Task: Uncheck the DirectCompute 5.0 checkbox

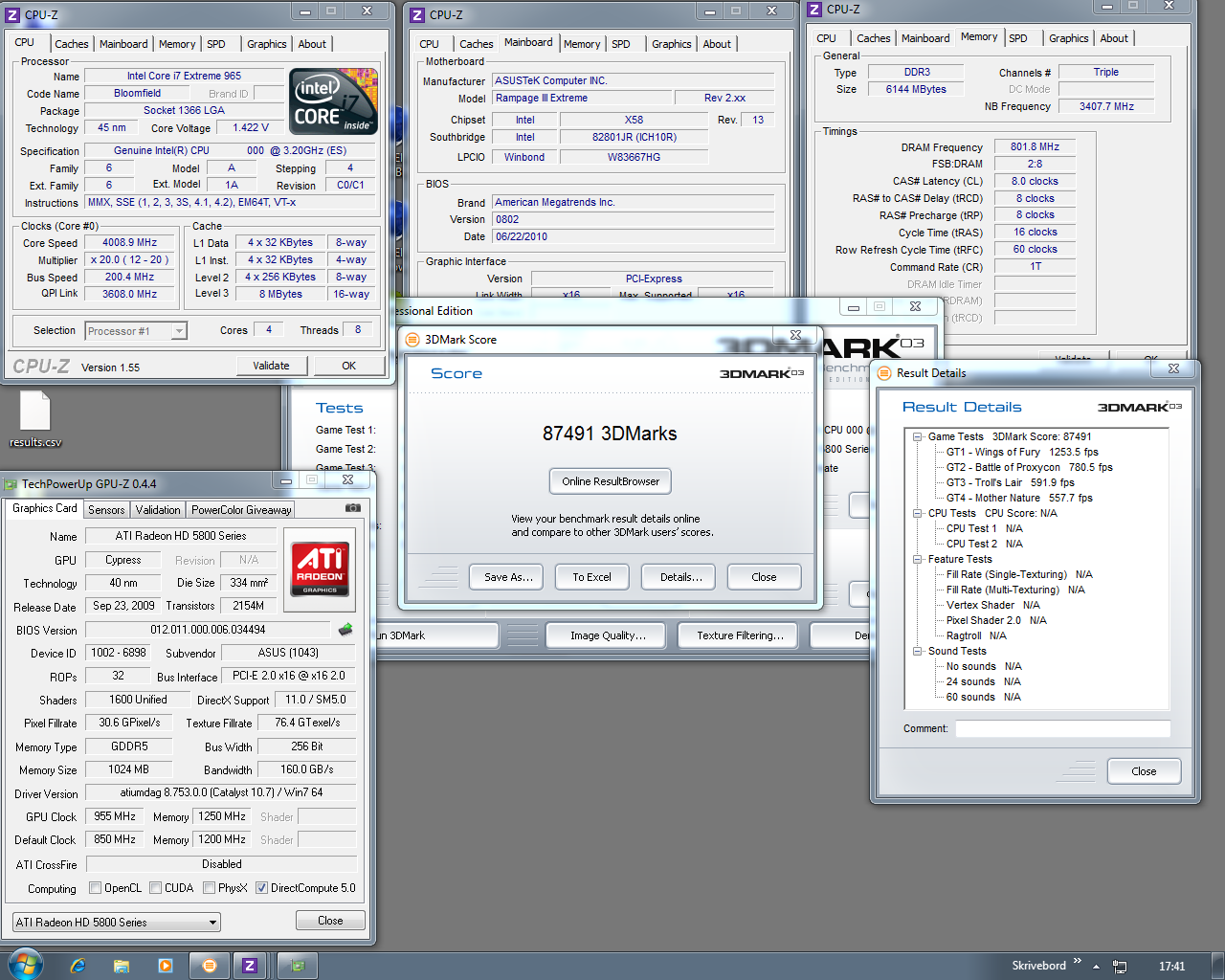Action: [x=261, y=888]
